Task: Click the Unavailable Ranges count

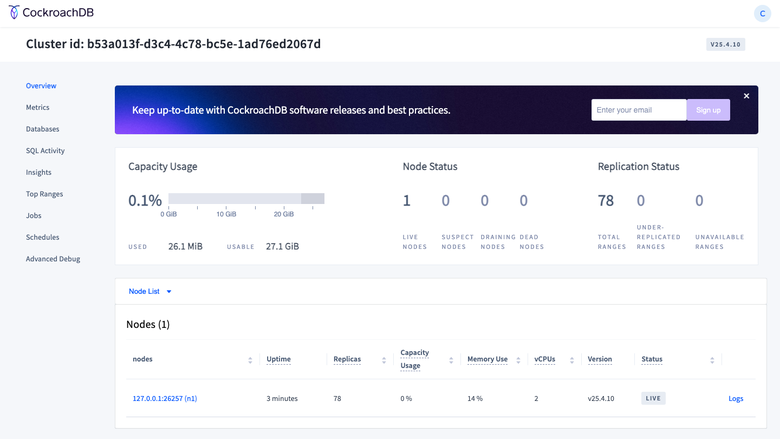Action: (x=699, y=200)
